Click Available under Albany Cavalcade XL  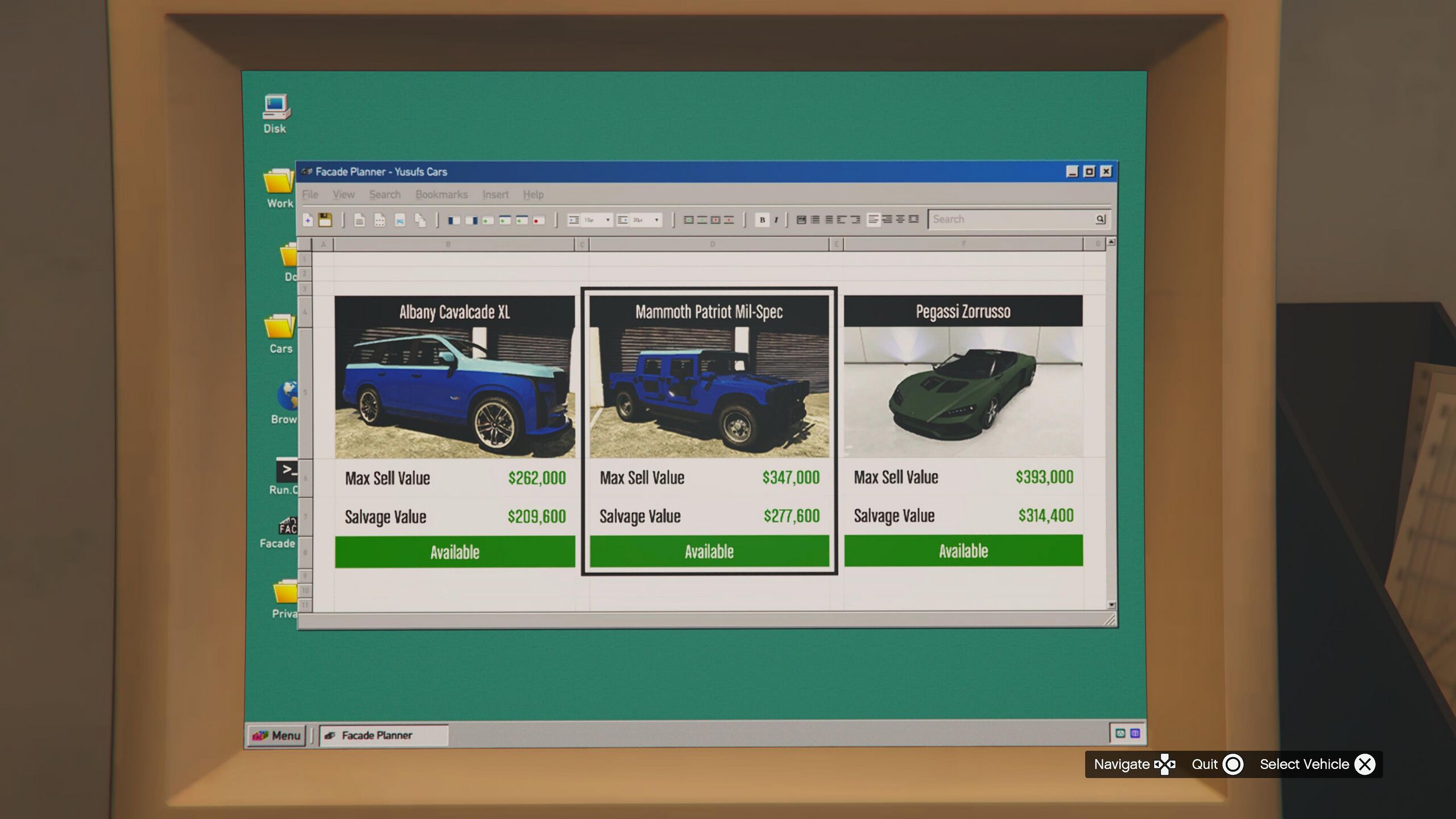pyautogui.click(x=454, y=552)
